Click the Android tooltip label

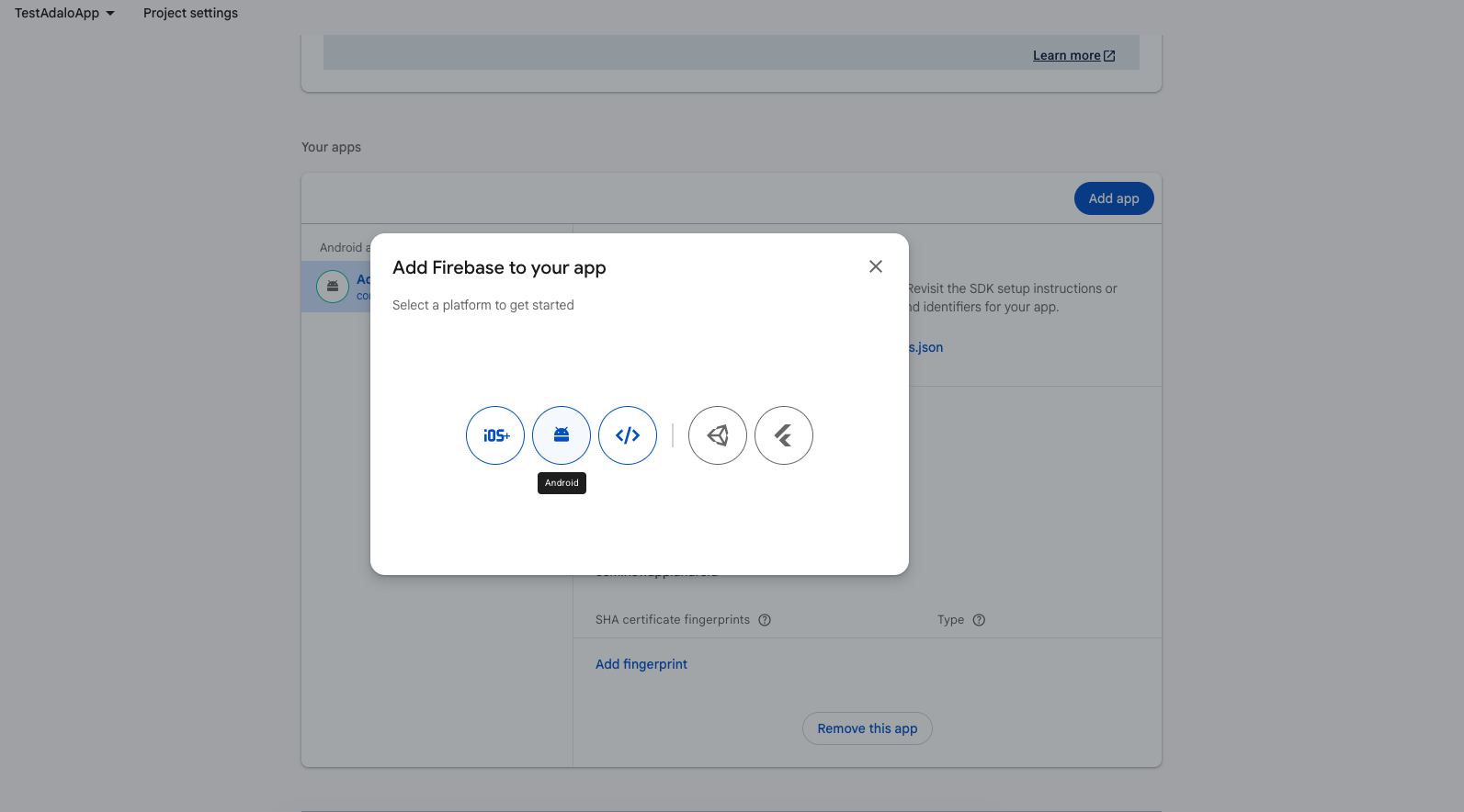pyautogui.click(x=562, y=483)
